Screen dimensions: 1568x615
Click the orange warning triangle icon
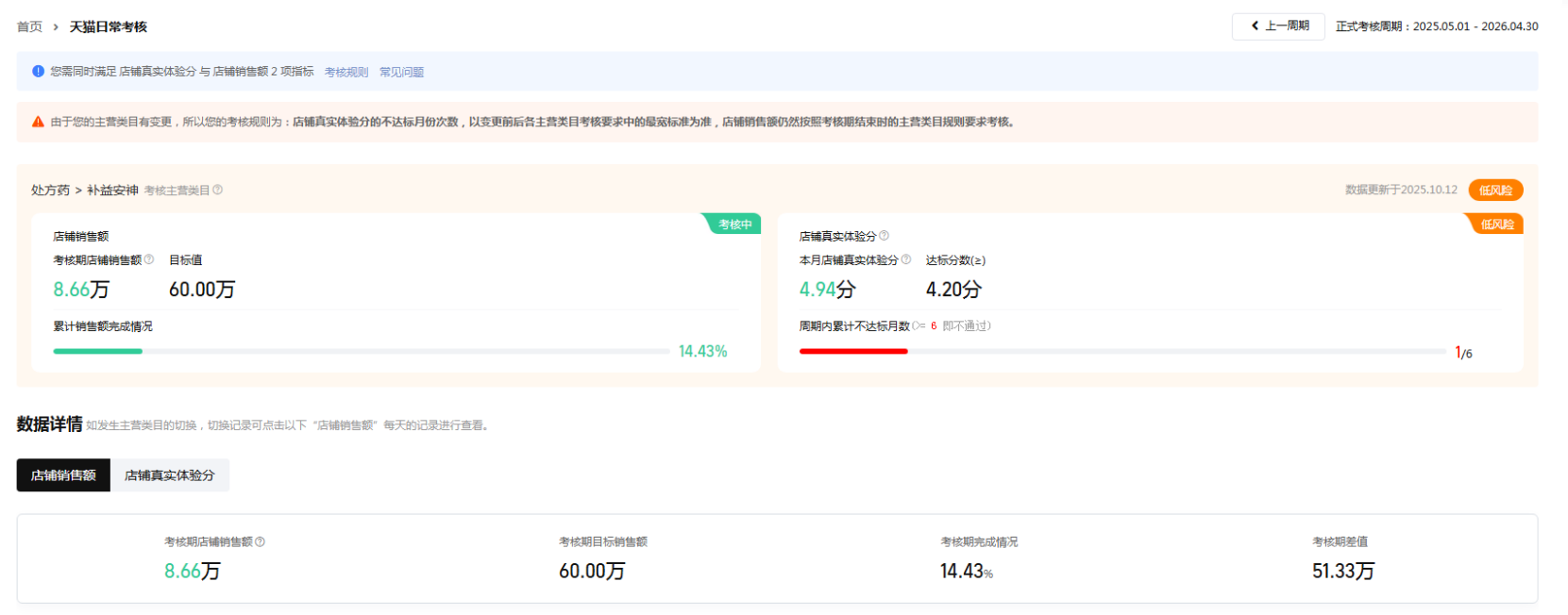click(x=38, y=122)
